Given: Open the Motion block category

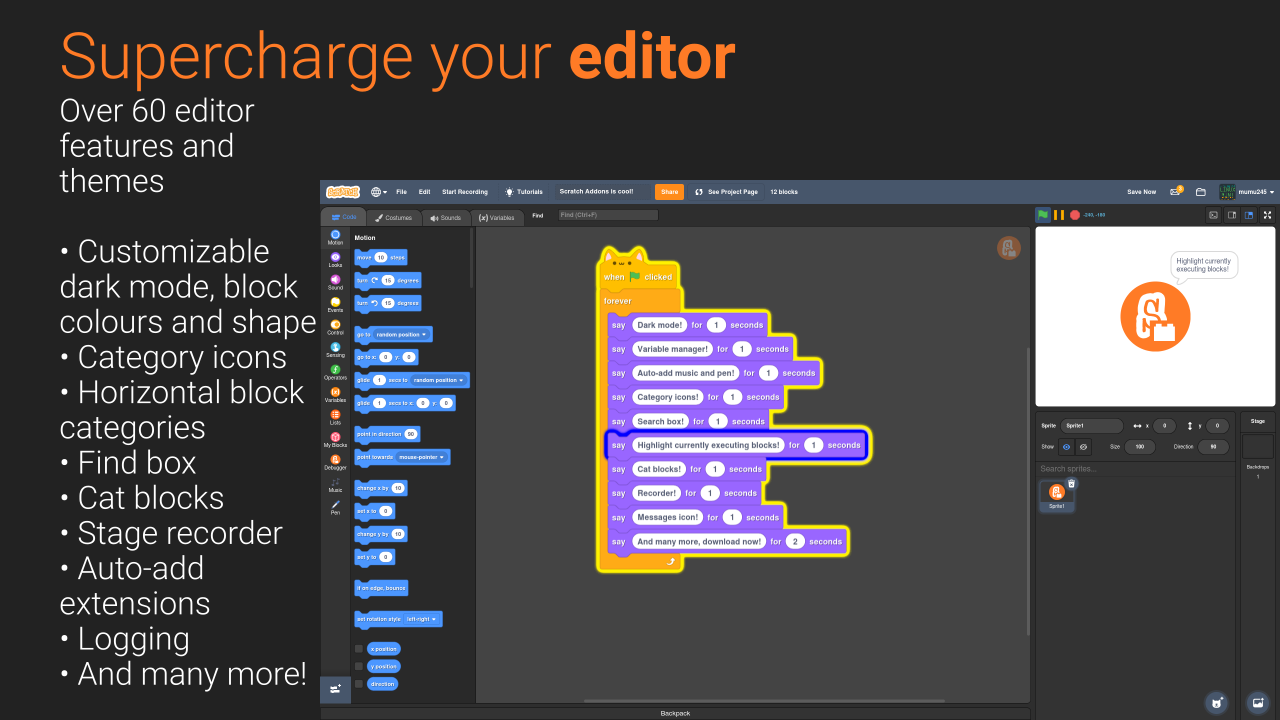Looking at the screenshot, I should [x=335, y=237].
